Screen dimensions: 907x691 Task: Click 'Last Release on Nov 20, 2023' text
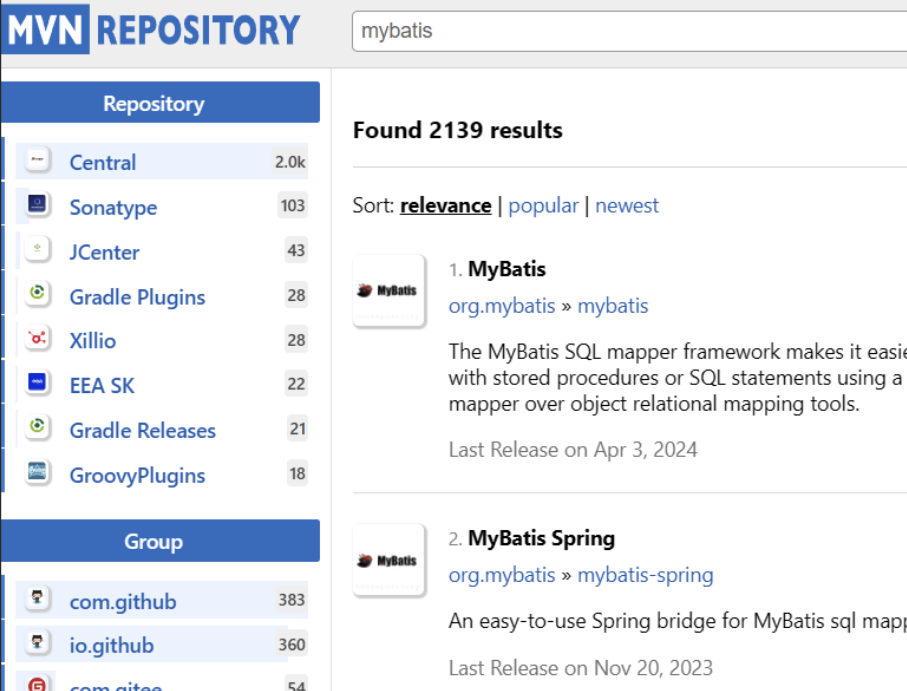[x=581, y=668]
